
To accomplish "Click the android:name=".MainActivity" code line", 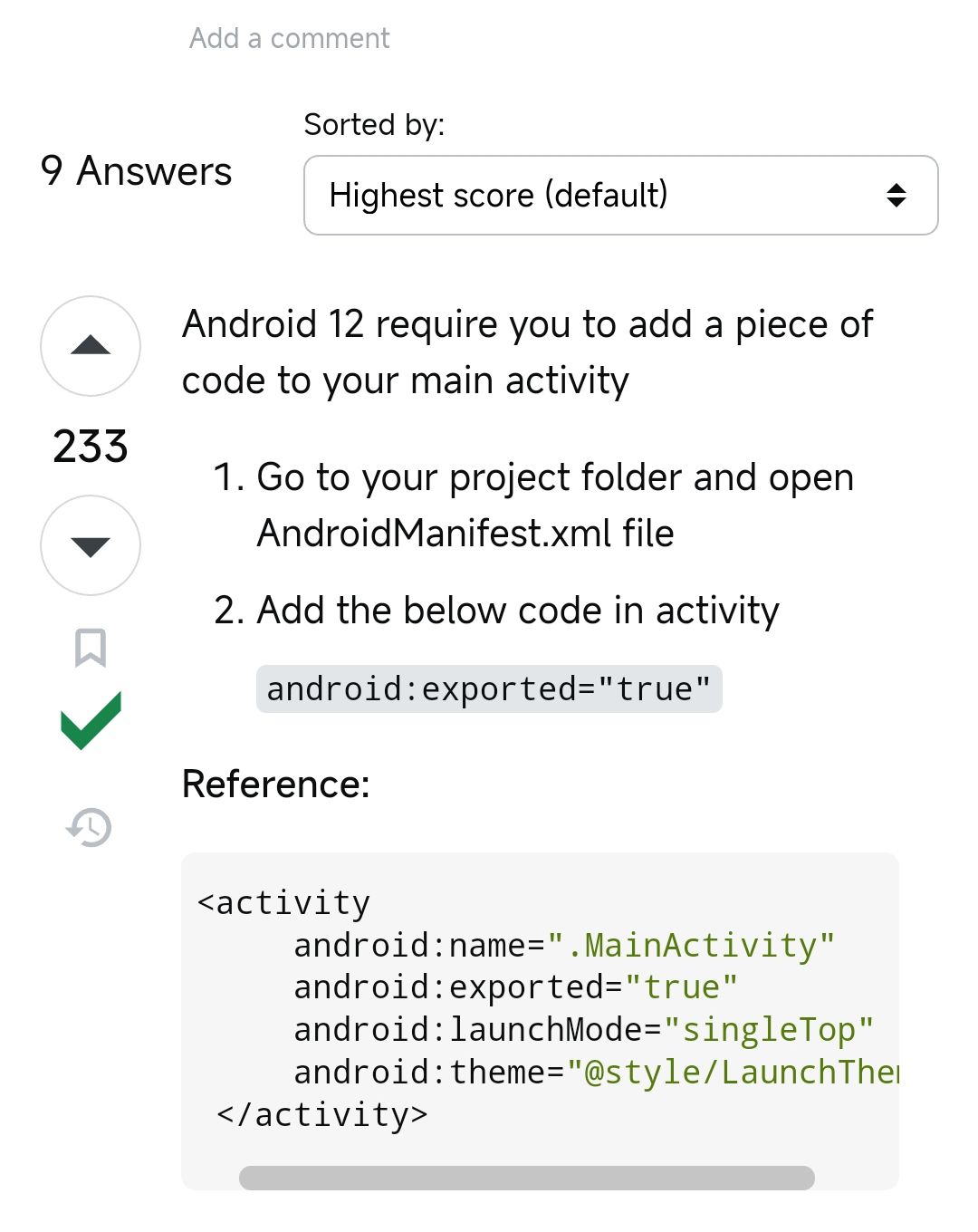I will [563, 946].
